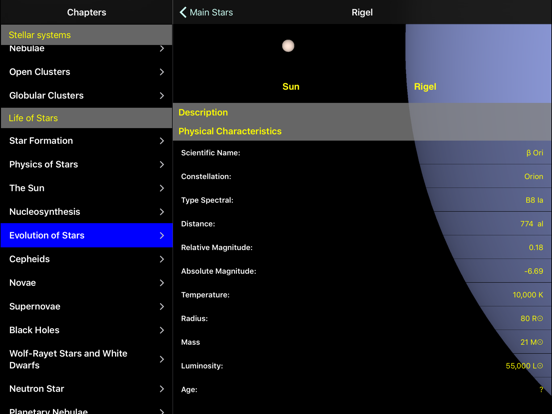The height and width of the screenshot is (414, 552).
Task: Open the Open Clusters chapter
Action: (x=86, y=72)
